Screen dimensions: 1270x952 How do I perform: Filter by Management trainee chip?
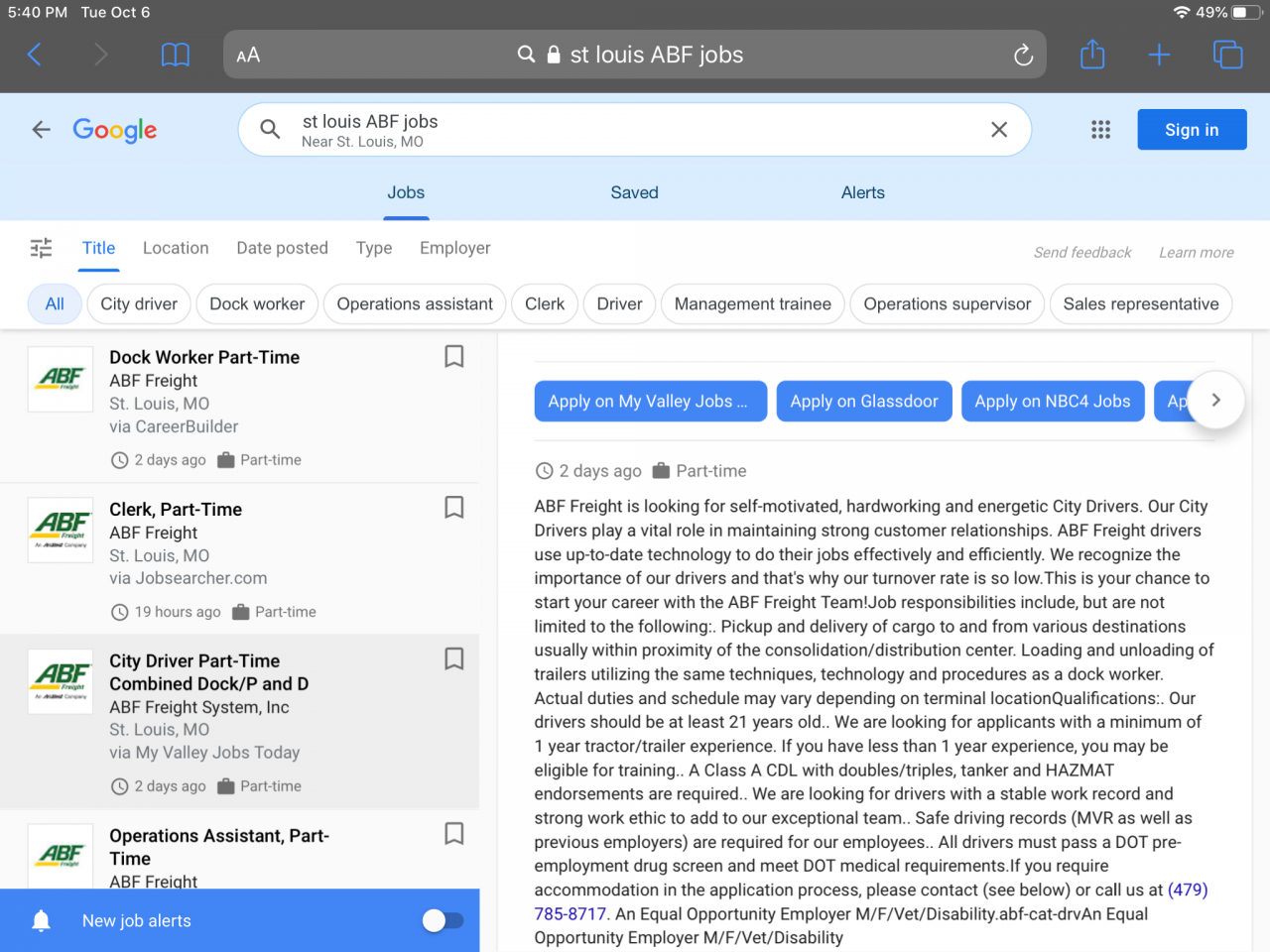[753, 303]
